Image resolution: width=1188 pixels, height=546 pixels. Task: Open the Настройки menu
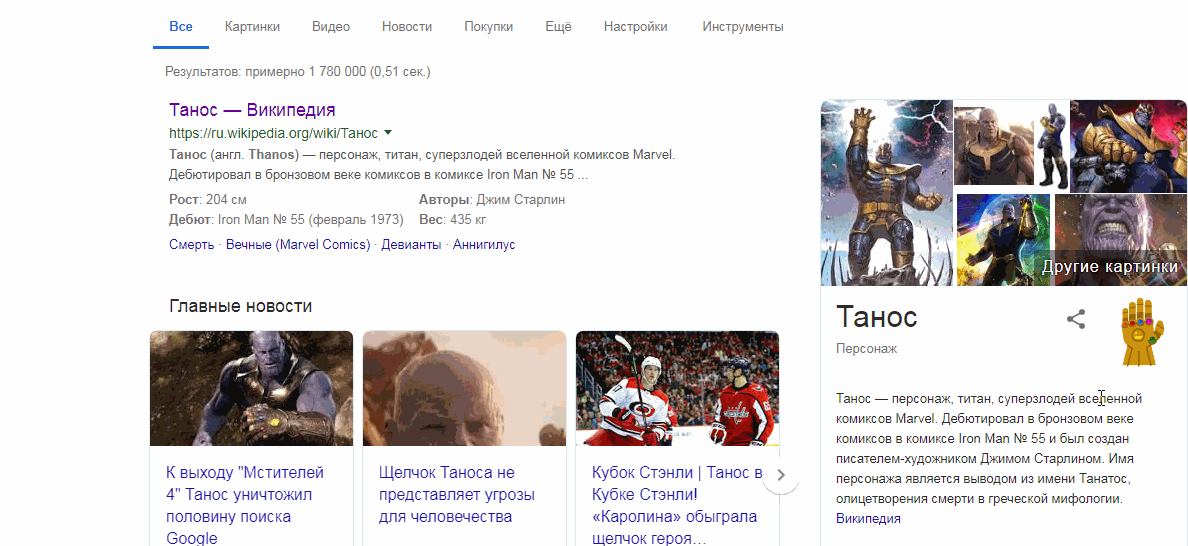[635, 27]
